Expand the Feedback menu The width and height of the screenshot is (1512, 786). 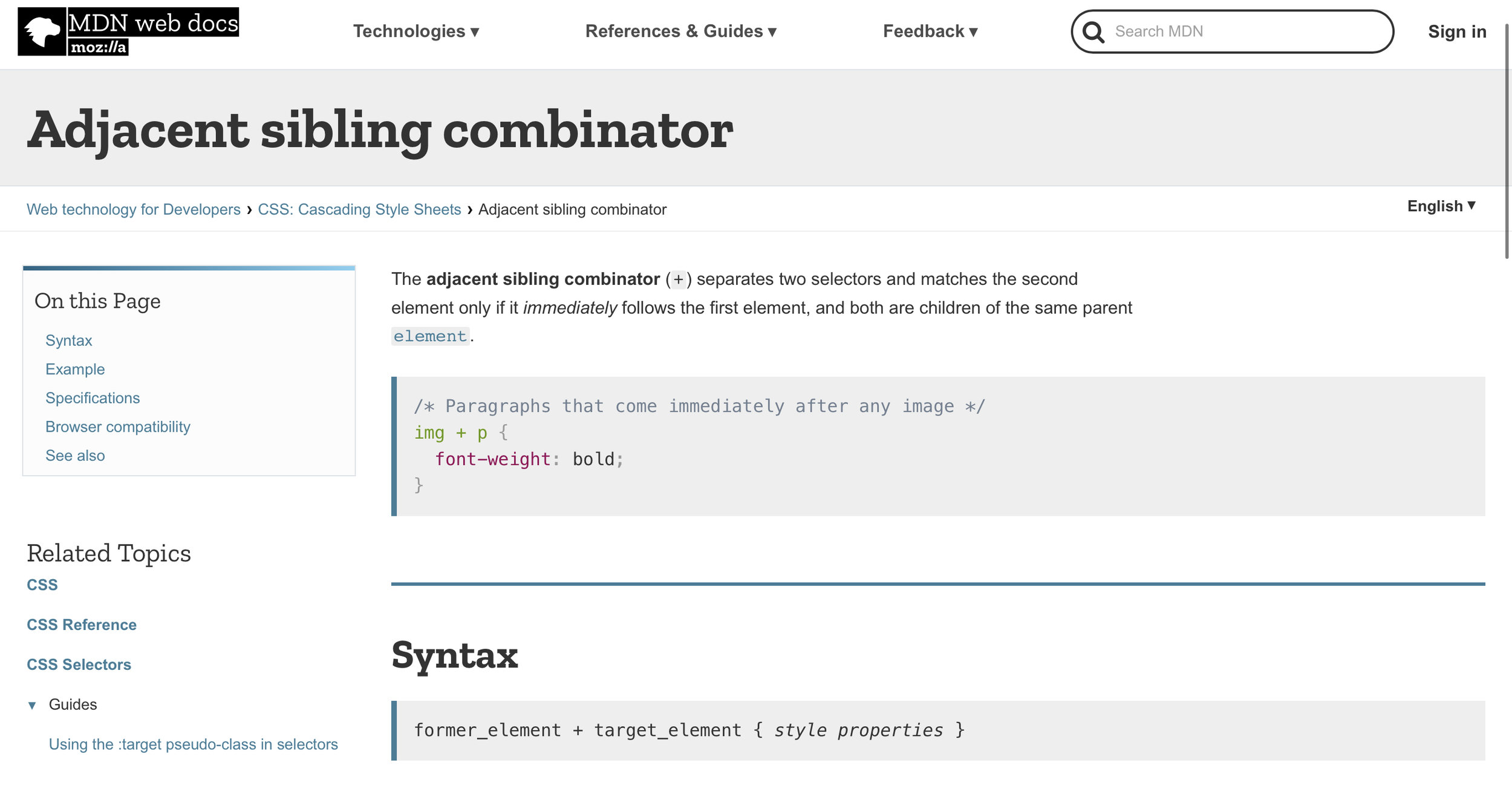pos(930,31)
